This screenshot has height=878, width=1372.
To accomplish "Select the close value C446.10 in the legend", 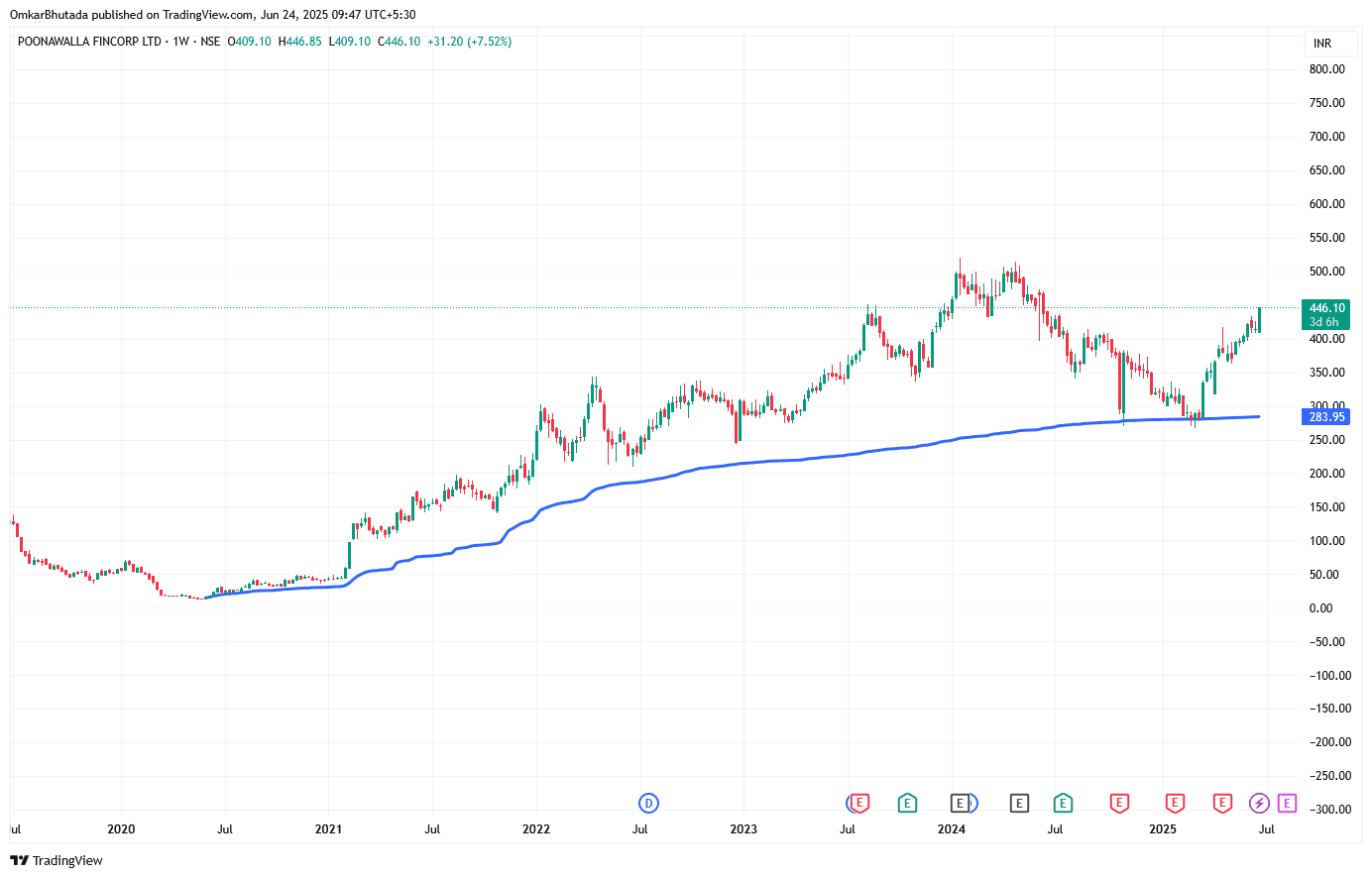I will pyautogui.click(x=399, y=42).
